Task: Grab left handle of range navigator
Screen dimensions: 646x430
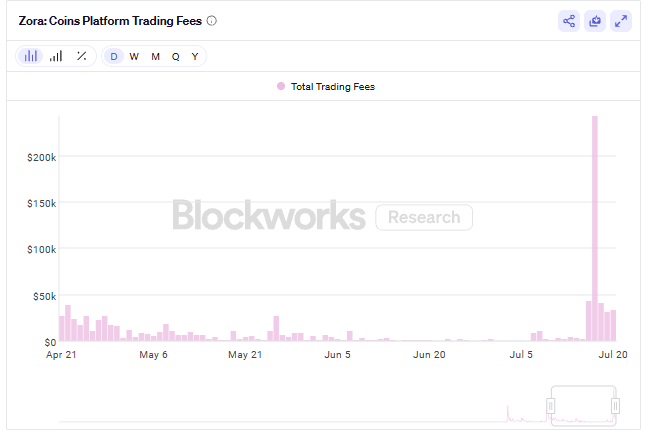Action: click(550, 406)
